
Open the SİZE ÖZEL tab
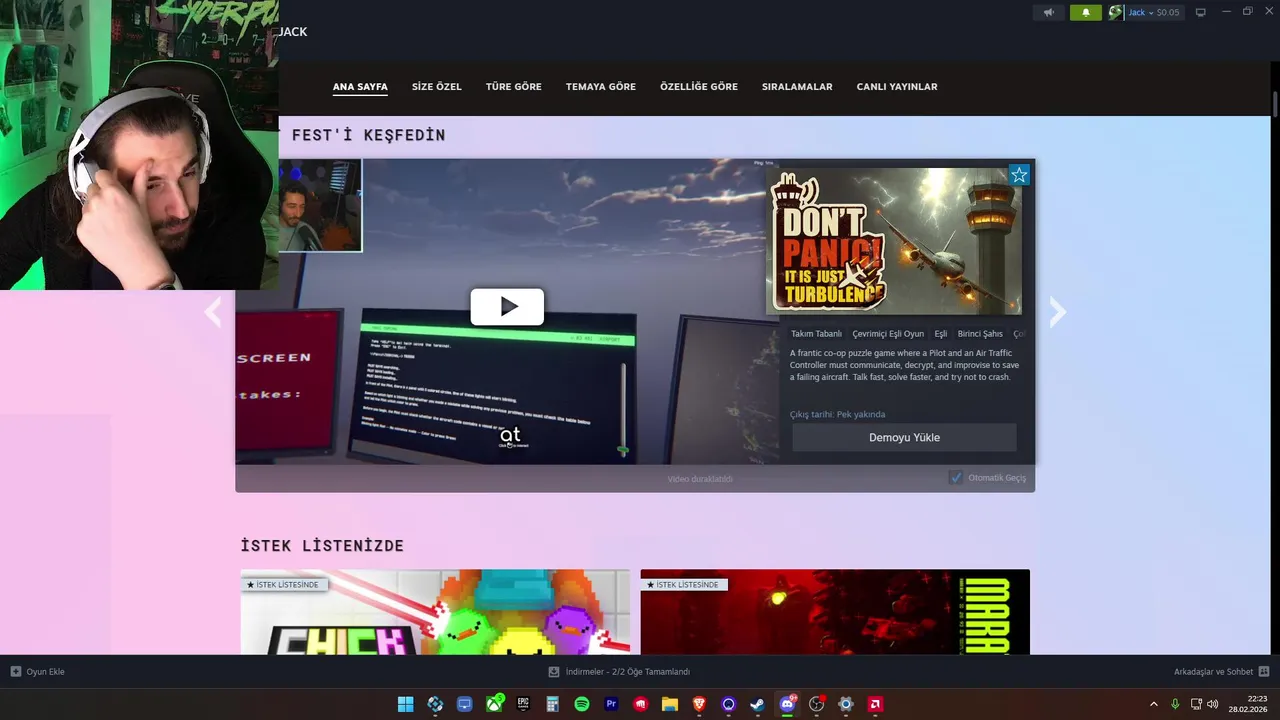(x=437, y=87)
